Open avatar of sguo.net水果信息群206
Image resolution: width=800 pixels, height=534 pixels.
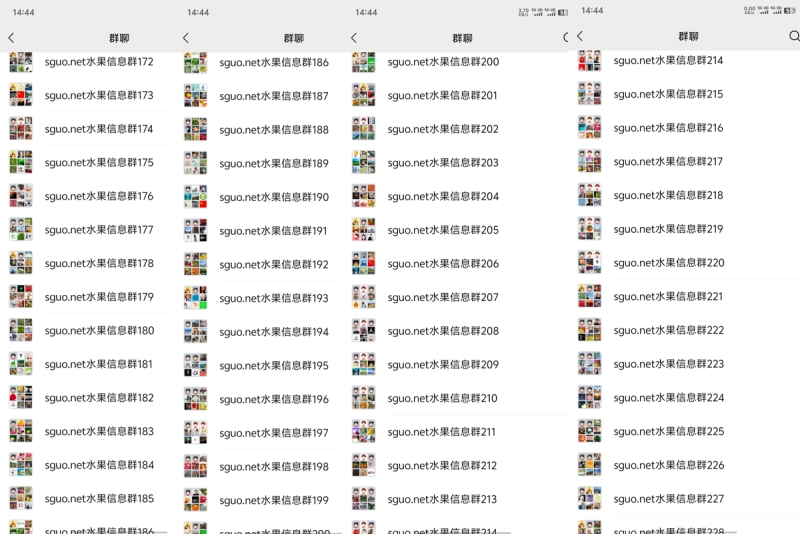click(x=364, y=263)
